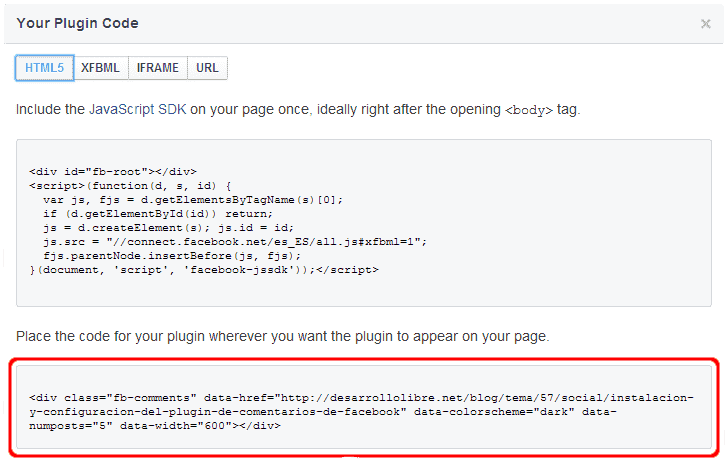This screenshot has height=475, width=727.
Task: Switch to the XFBML tab
Action: click(x=101, y=68)
